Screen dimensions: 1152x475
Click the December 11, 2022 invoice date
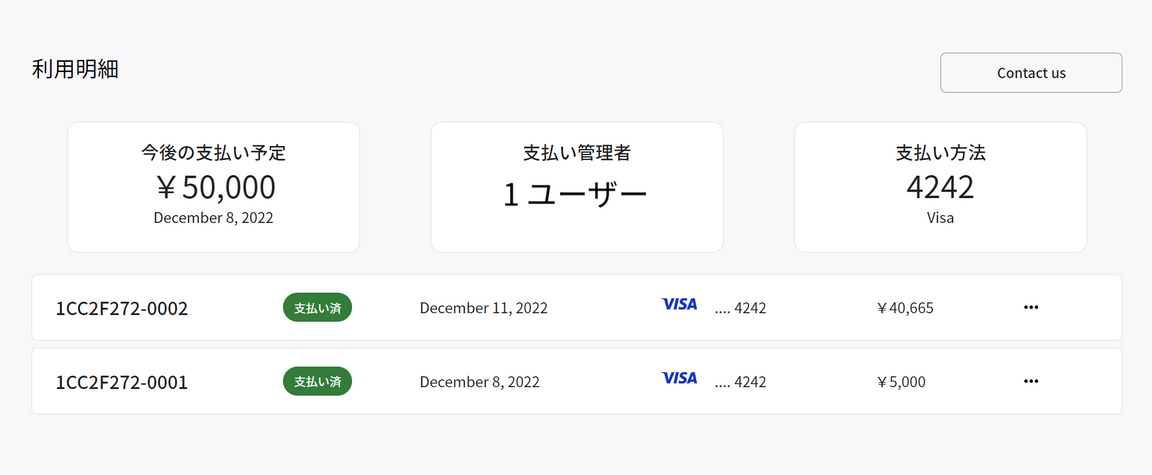coord(483,308)
